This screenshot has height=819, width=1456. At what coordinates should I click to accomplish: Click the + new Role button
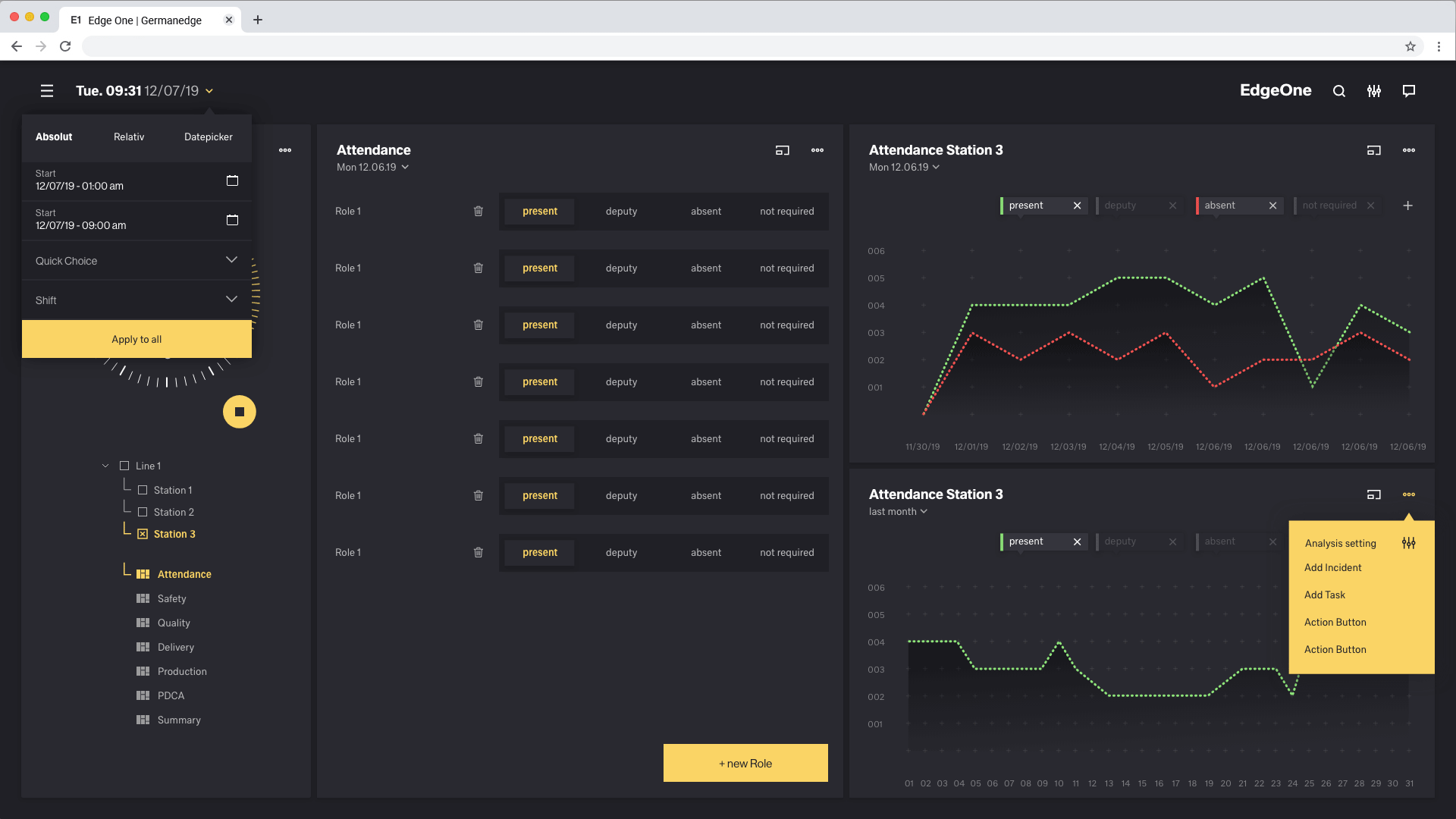click(745, 763)
